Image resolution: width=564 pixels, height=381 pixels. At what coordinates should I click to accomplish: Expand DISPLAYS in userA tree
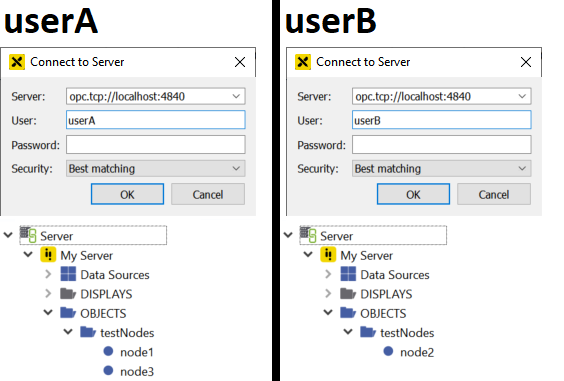point(48,294)
